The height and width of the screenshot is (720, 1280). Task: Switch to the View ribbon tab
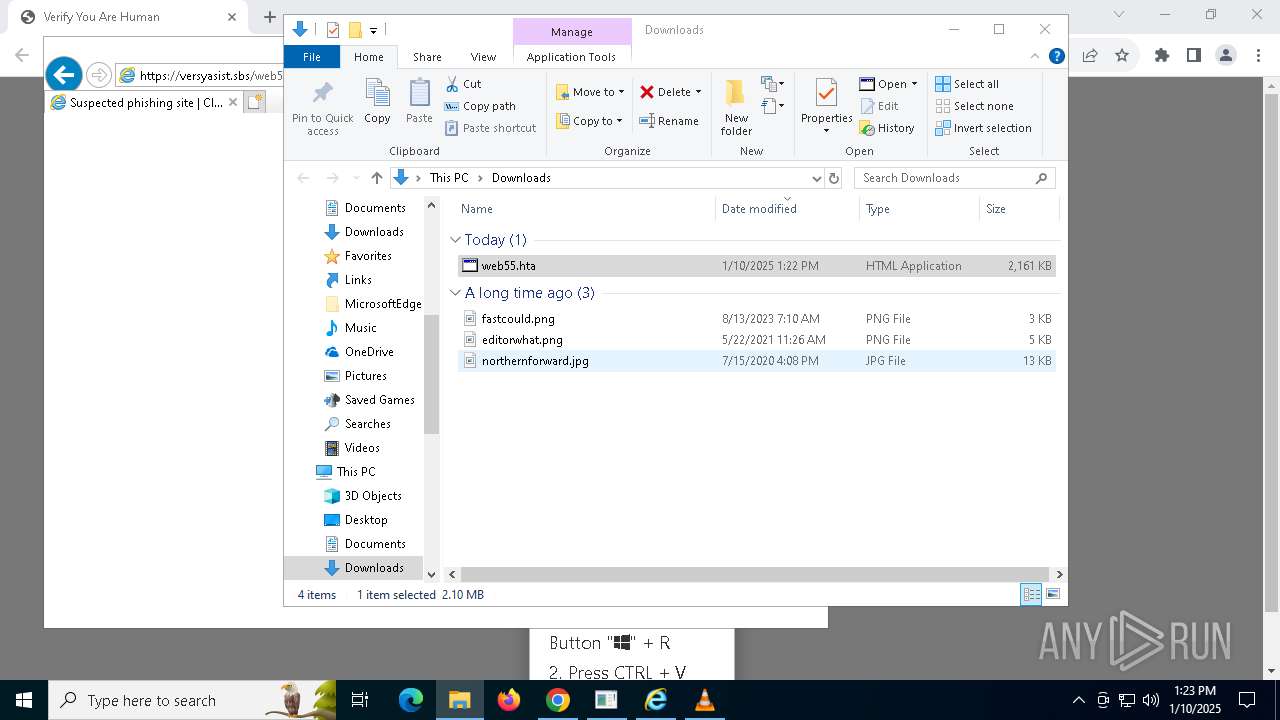(x=483, y=57)
